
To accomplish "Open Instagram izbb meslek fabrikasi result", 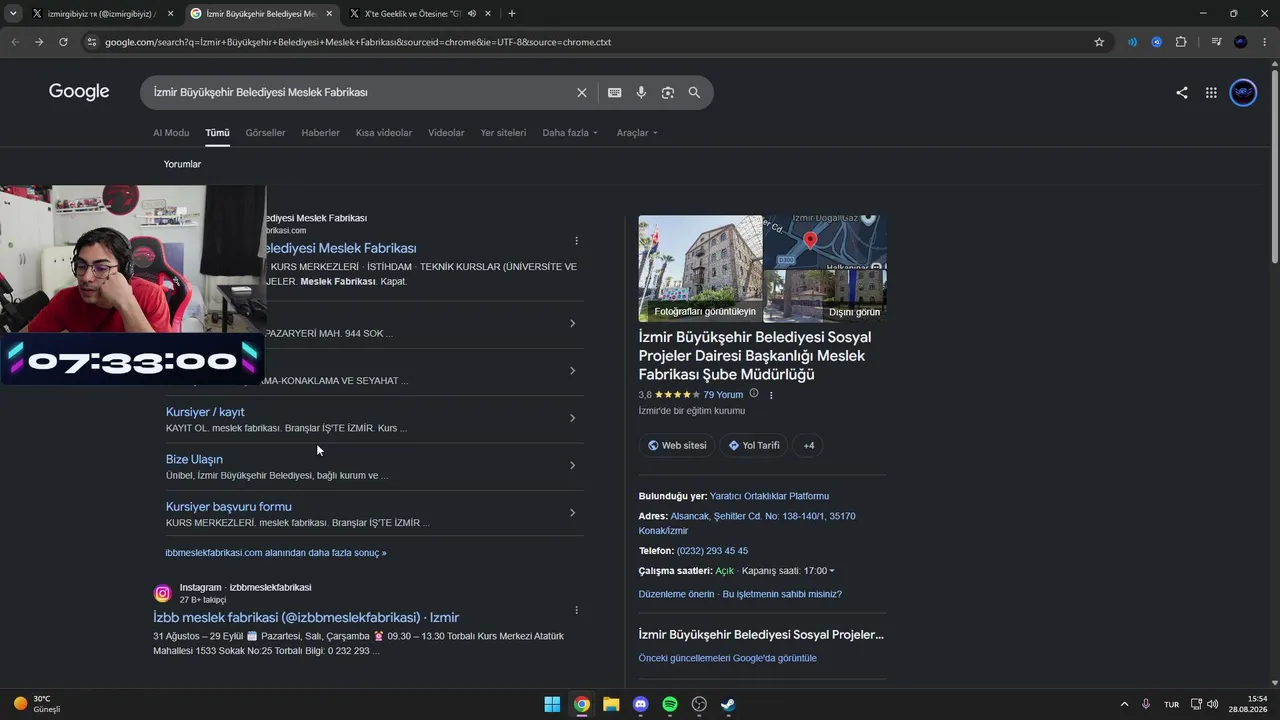I will point(306,618).
